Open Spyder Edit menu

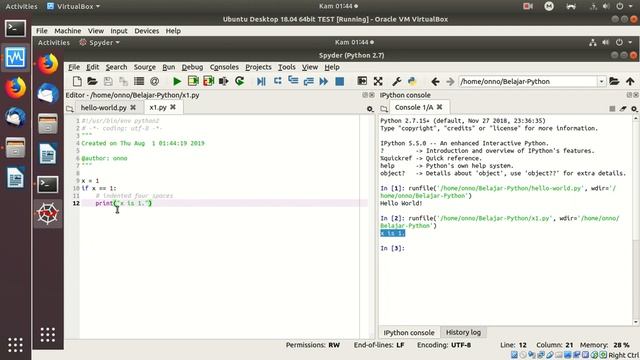93,67
